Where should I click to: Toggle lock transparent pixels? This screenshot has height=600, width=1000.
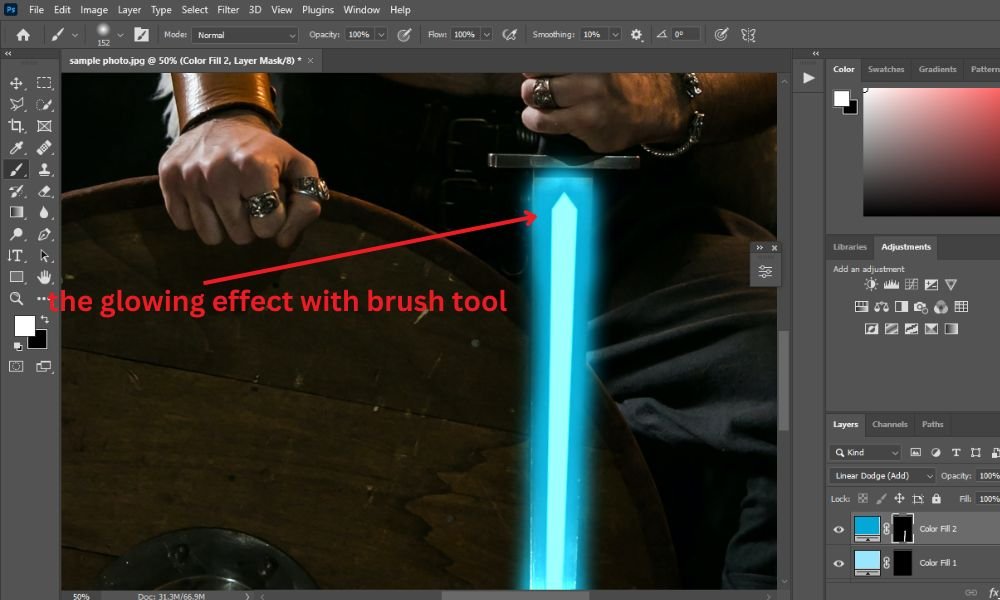pyautogui.click(x=863, y=499)
